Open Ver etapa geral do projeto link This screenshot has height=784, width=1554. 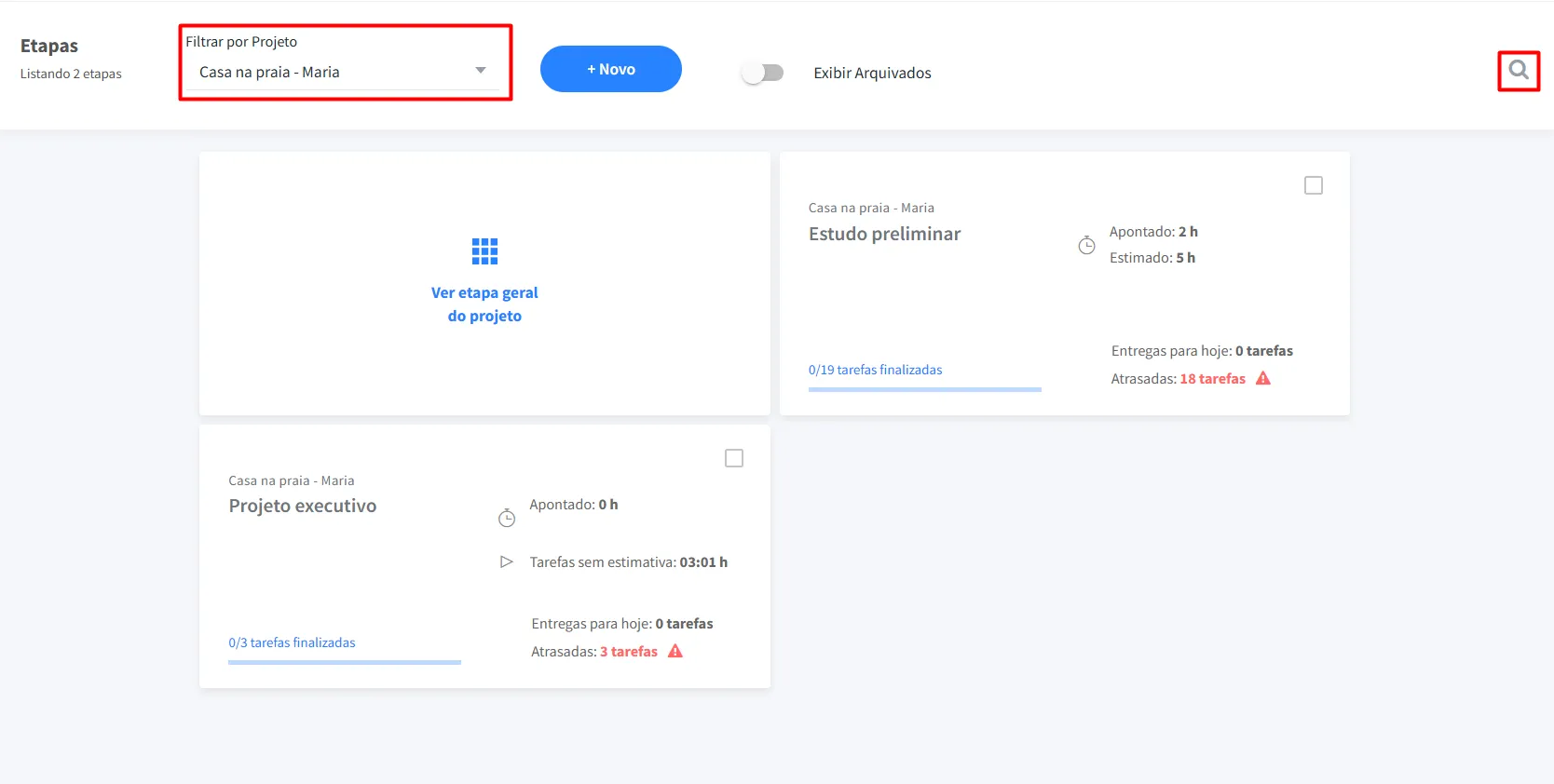coord(484,304)
